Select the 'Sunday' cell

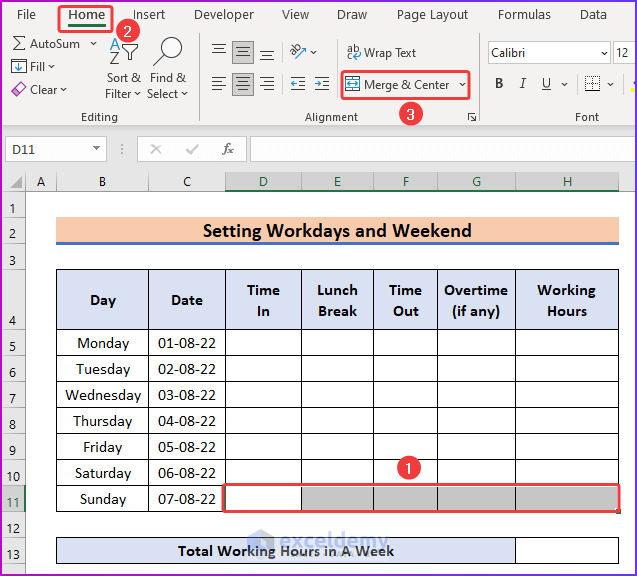tap(102, 498)
